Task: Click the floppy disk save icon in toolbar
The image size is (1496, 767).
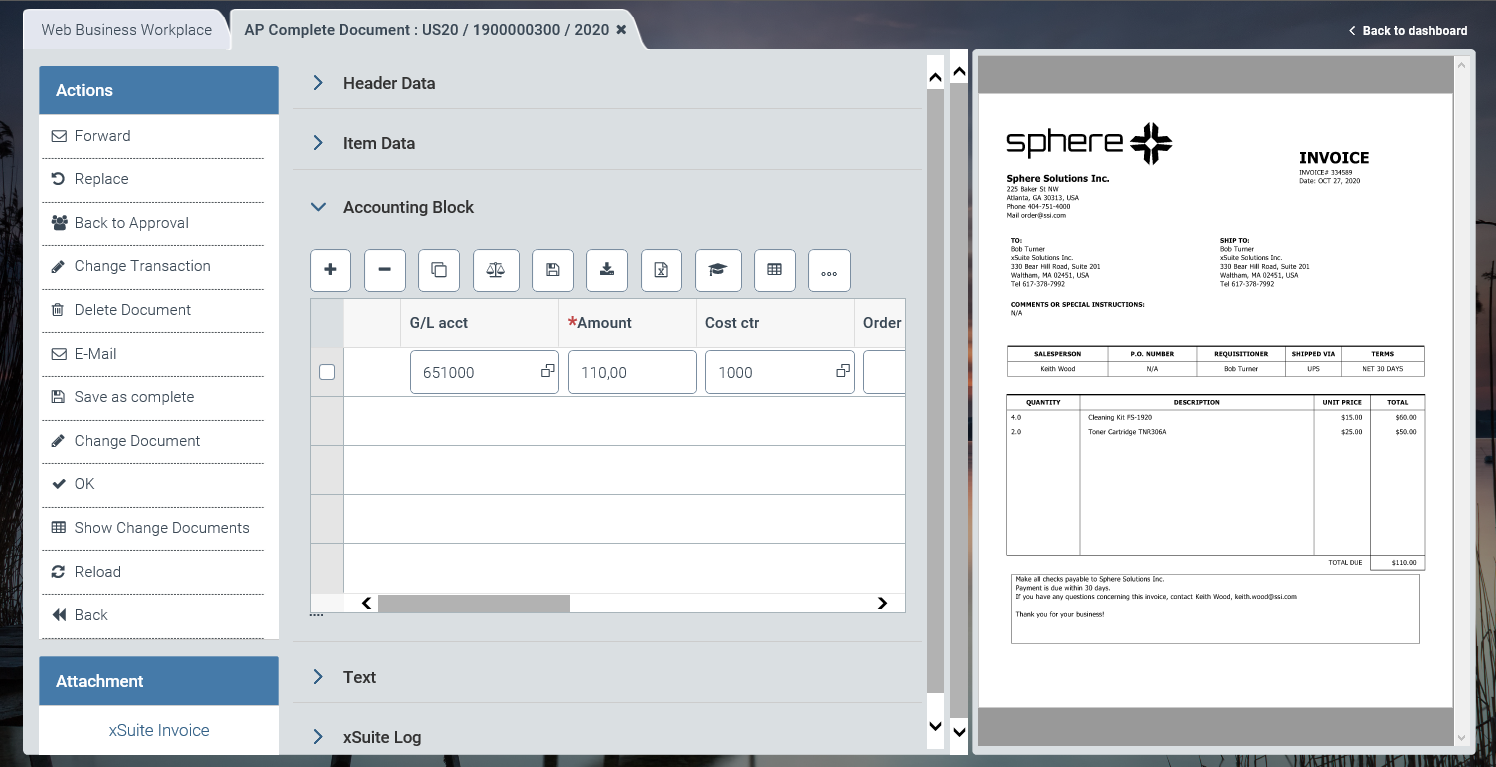Action: pos(552,270)
